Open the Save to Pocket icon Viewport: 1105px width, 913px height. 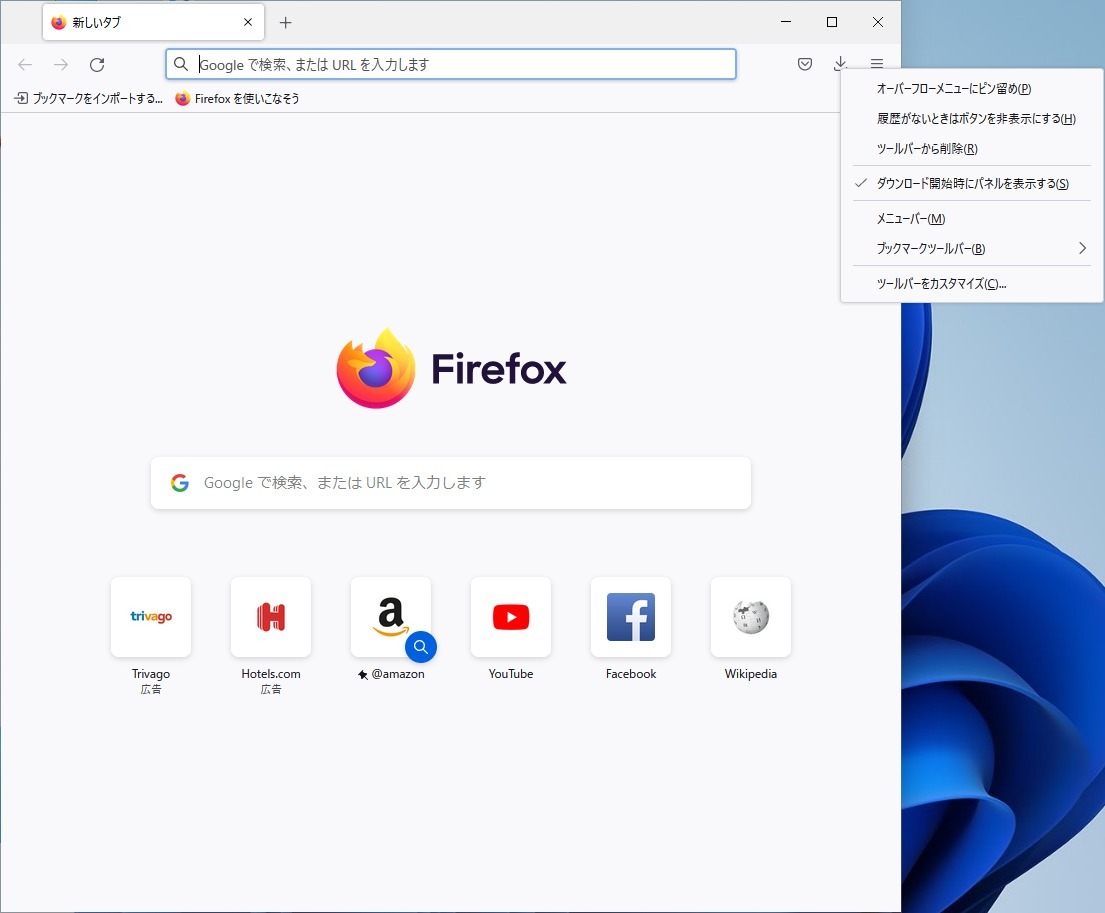click(x=805, y=65)
